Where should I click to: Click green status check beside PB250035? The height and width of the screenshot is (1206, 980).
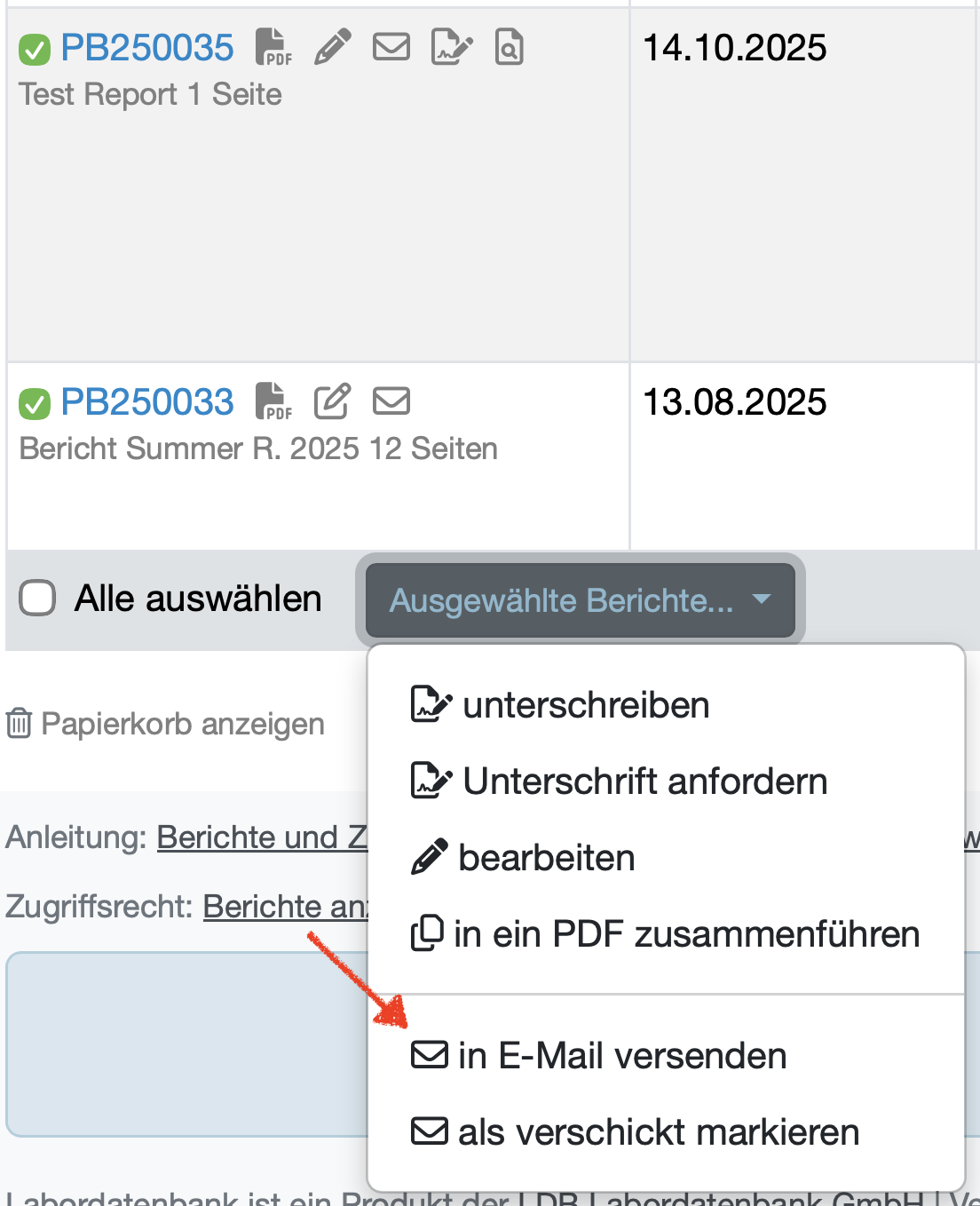pyautogui.click(x=35, y=50)
